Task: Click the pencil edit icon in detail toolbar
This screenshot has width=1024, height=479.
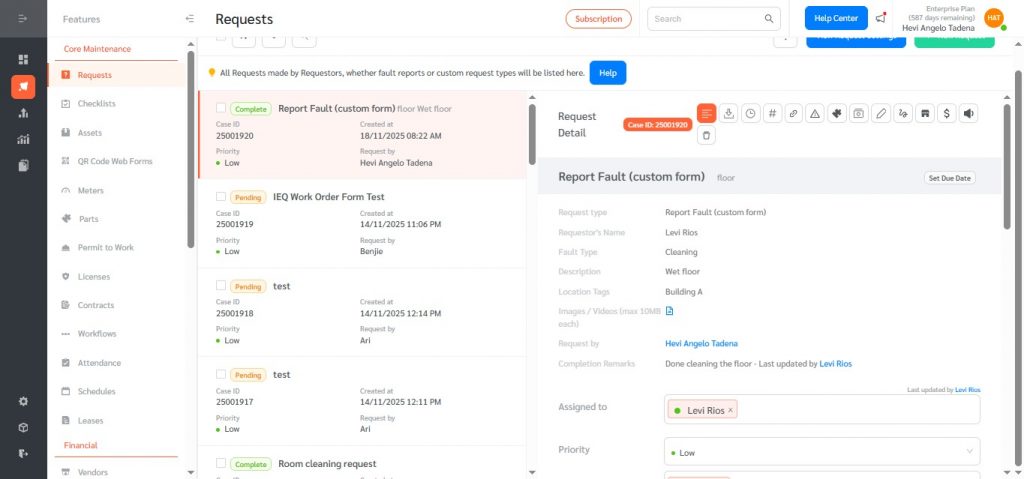Action: (881, 114)
